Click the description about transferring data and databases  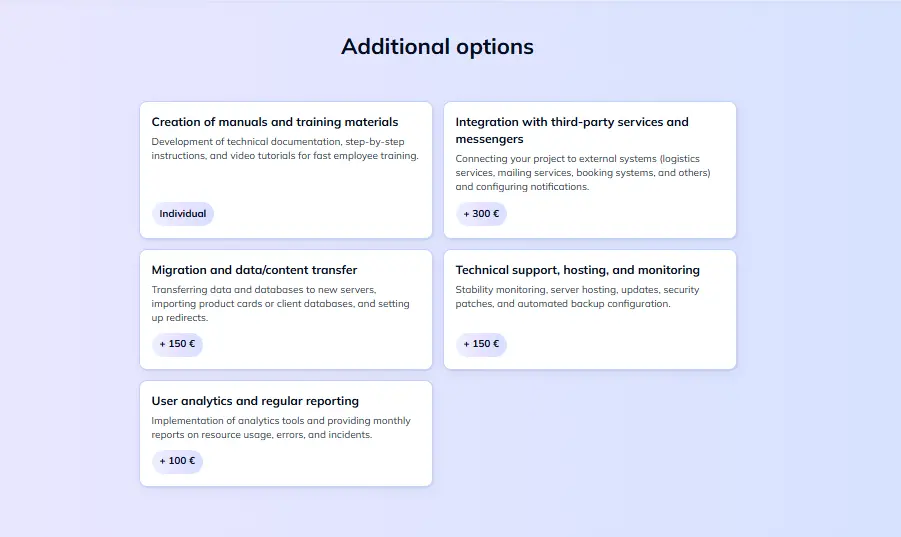[x=280, y=304]
